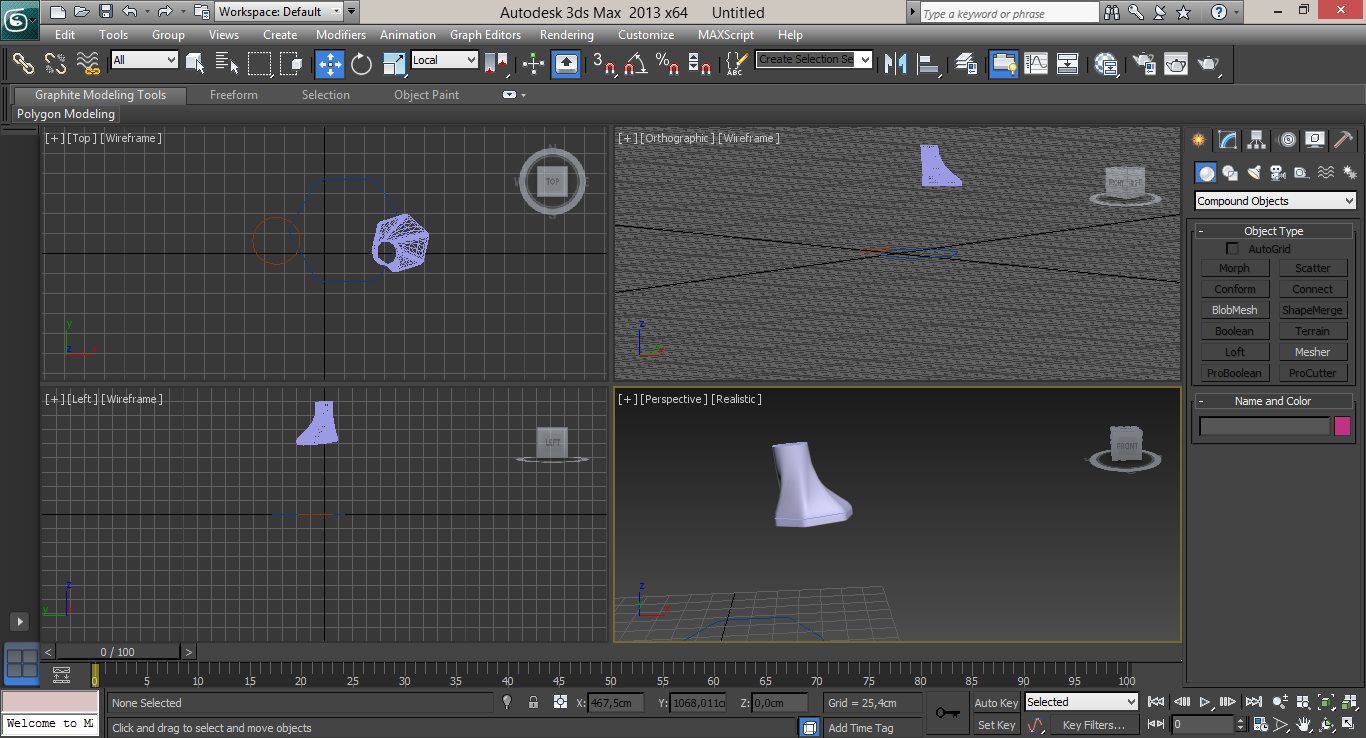Screen dimensions: 1366x738
Task: Open the Modifiers menu
Action: [341, 34]
